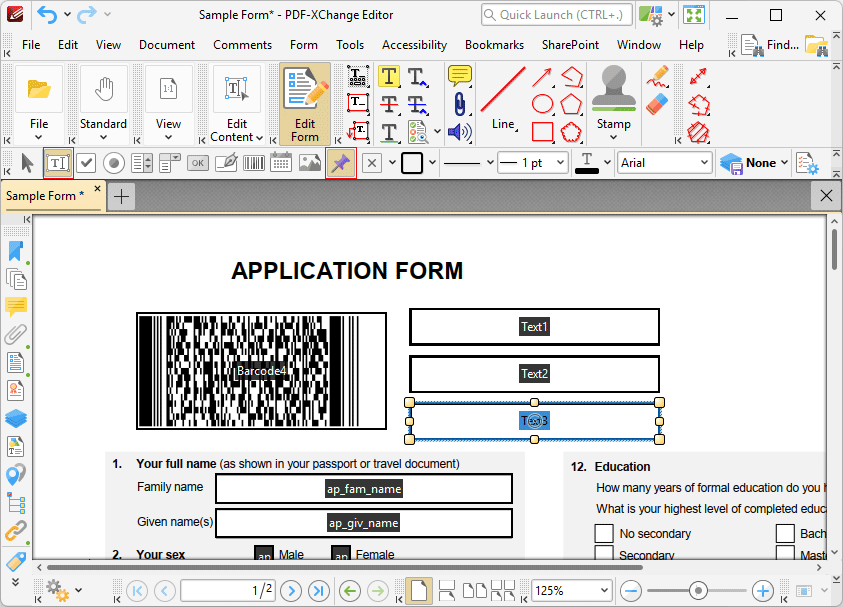Click the zoom slider handle
The width and height of the screenshot is (843, 607).
(x=698, y=591)
